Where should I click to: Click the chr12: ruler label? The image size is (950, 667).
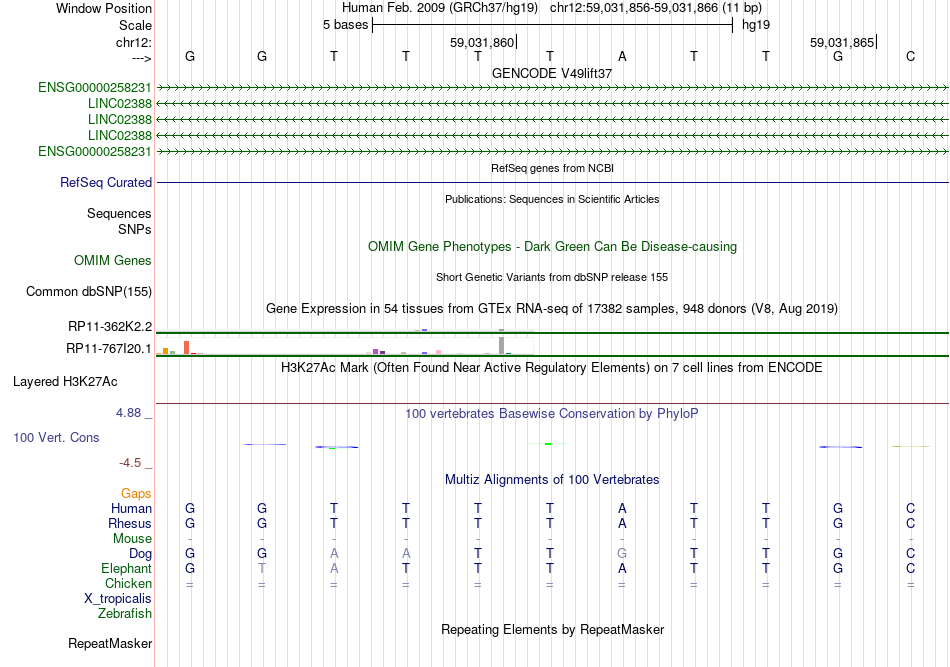[133, 42]
